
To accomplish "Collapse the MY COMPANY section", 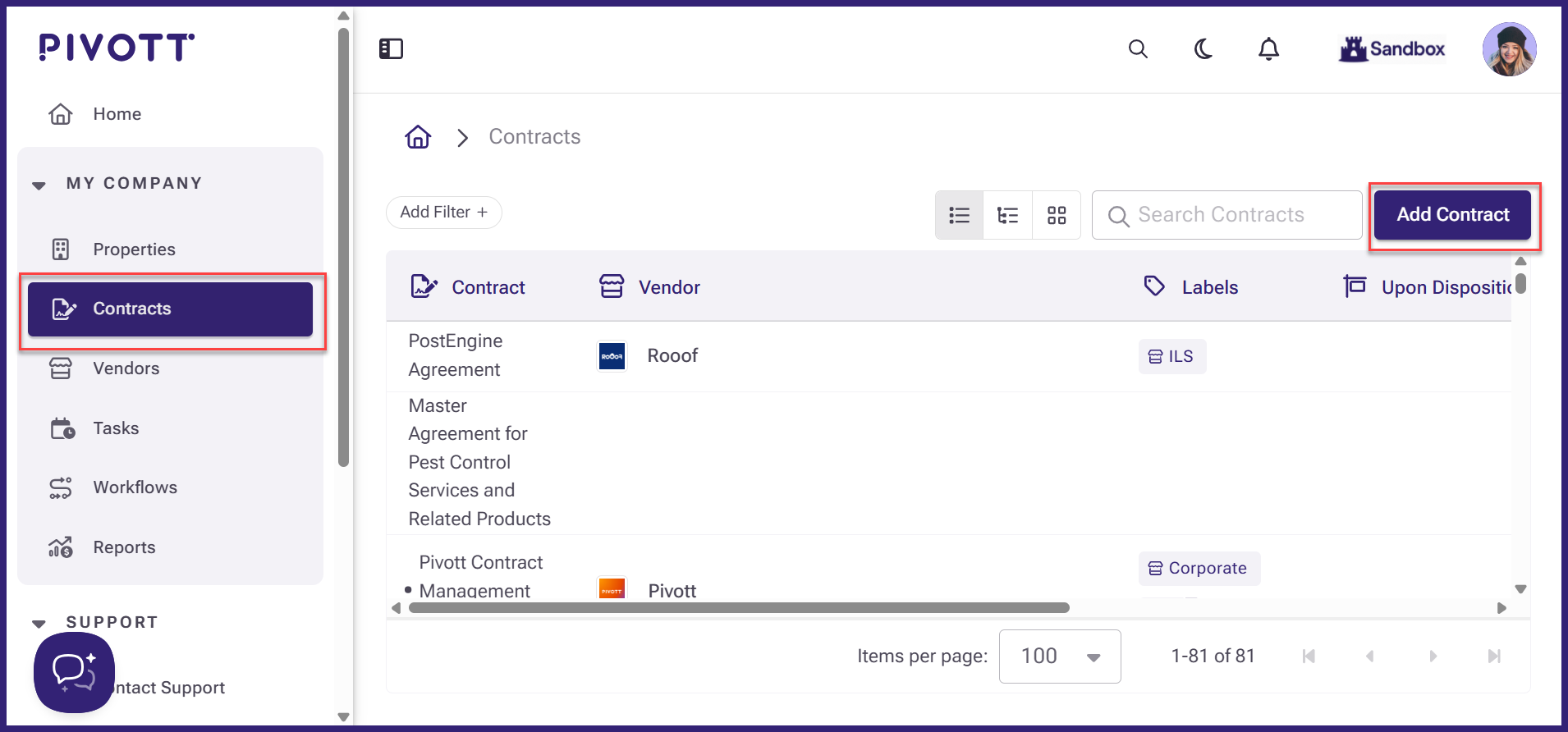I will pos(39,185).
